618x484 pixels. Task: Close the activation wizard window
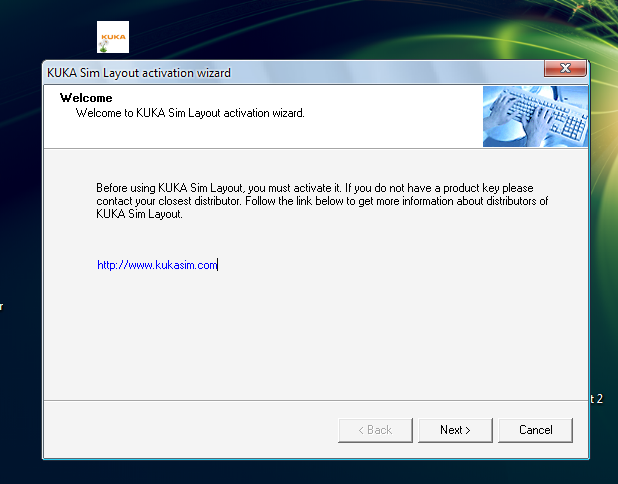(x=565, y=68)
